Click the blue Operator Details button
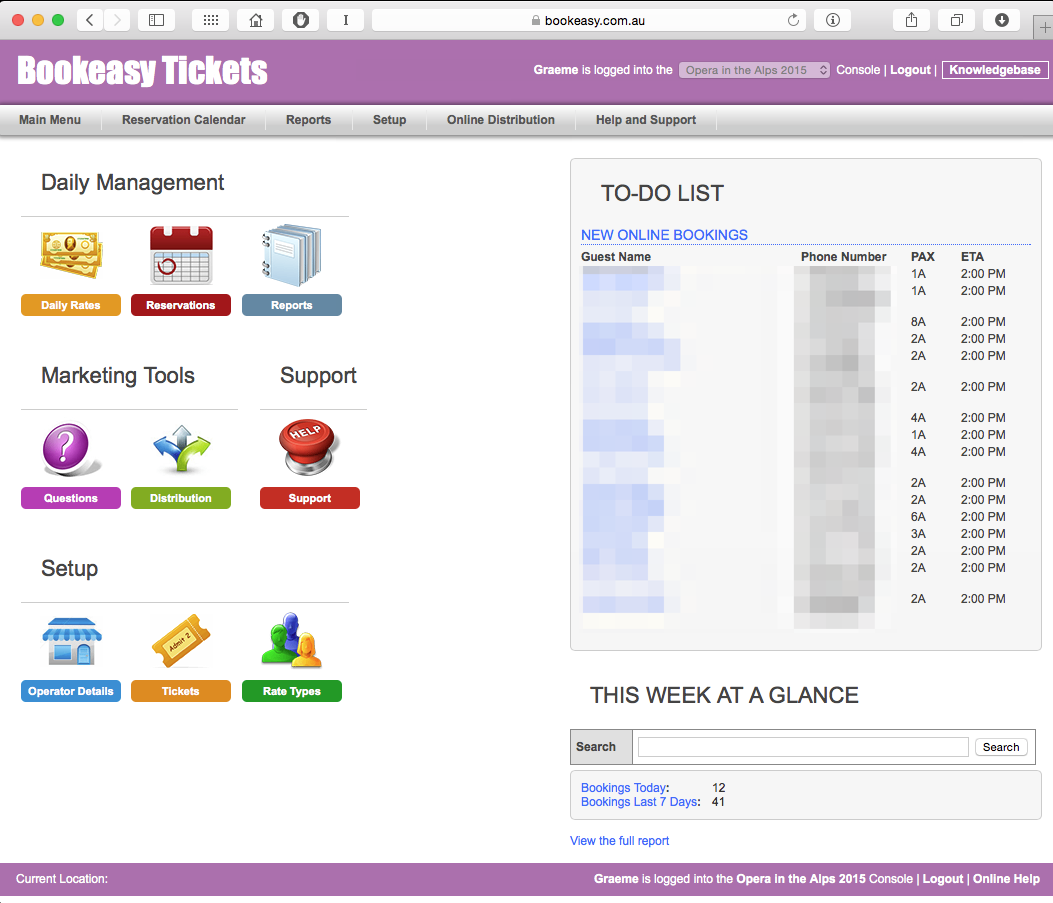Screen dimensions: 1053x903 (x=71, y=691)
